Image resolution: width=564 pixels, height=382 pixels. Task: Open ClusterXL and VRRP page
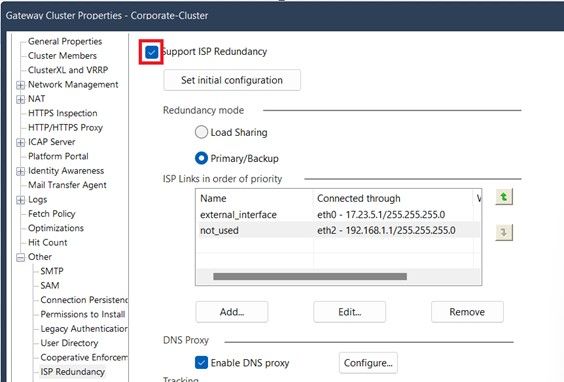(68, 70)
